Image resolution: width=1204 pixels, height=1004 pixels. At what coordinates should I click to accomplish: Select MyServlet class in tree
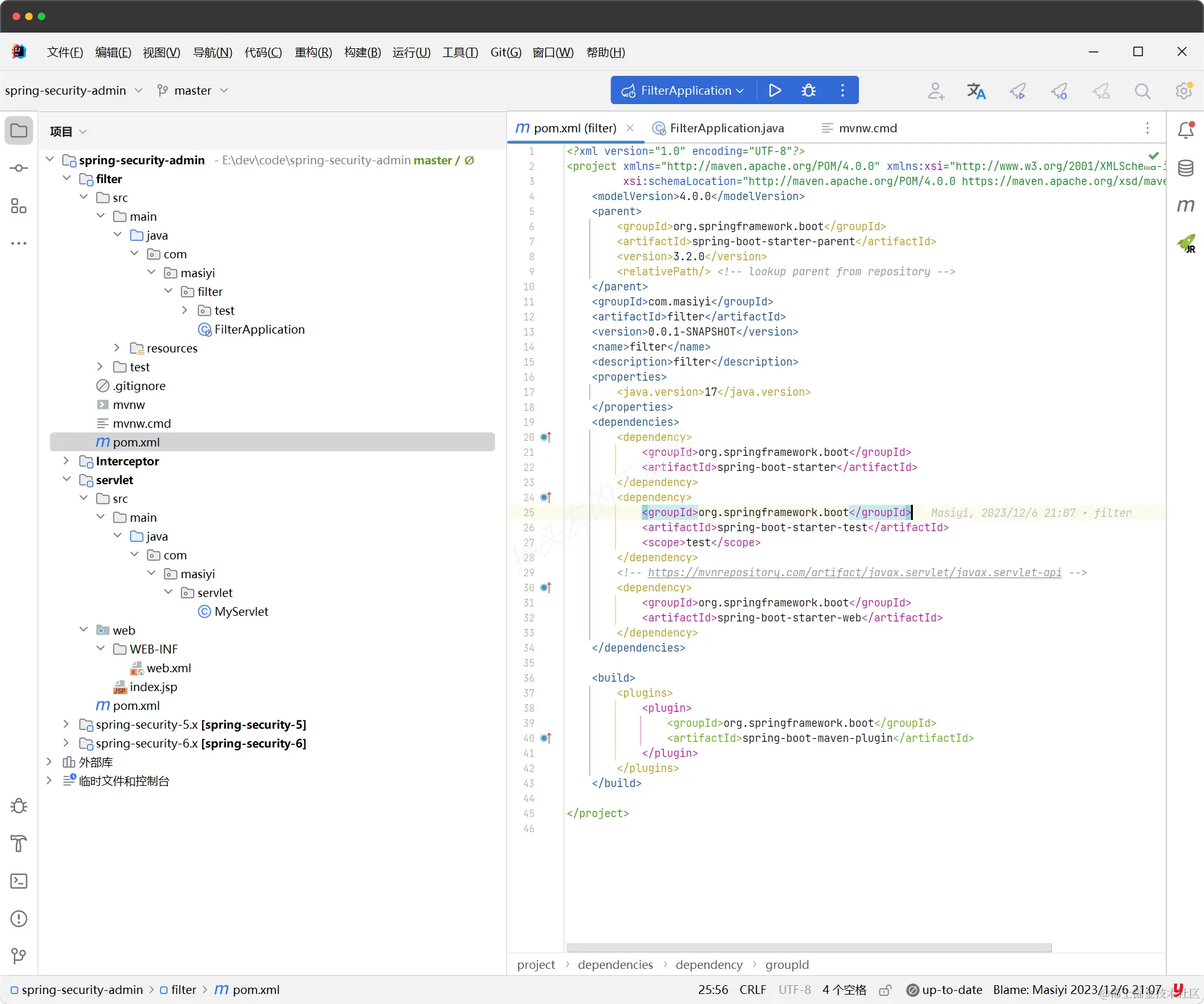pos(233,611)
